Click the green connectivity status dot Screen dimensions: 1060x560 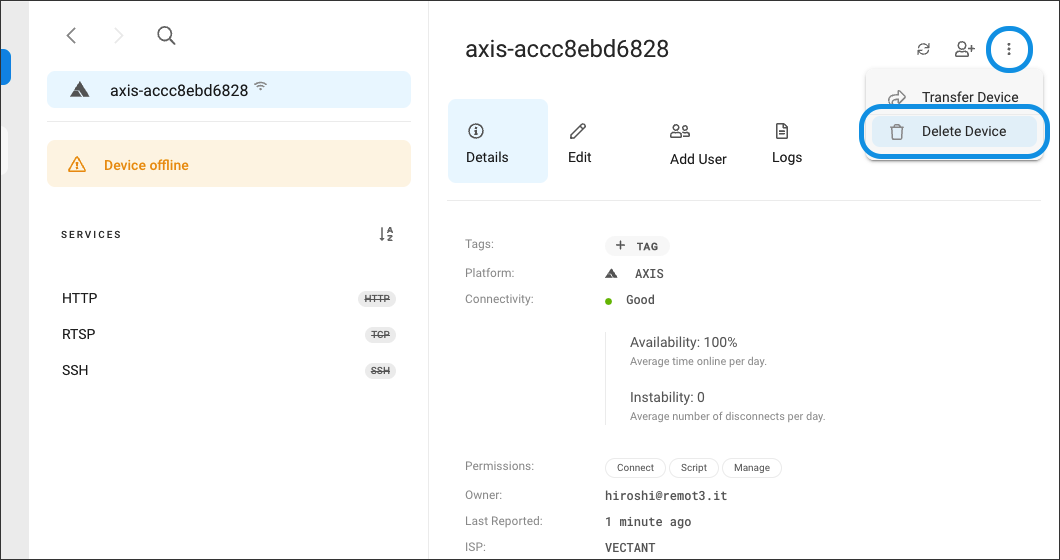coord(608,301)
